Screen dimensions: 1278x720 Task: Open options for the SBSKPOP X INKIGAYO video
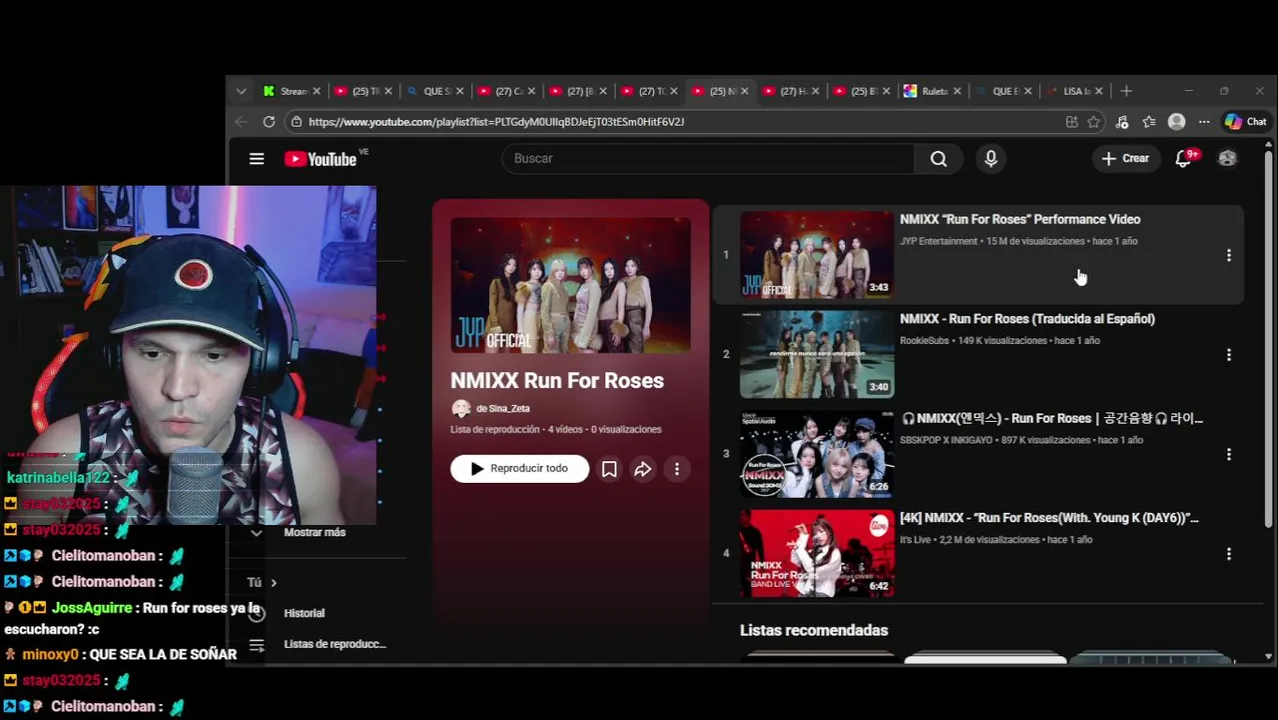pos(1229,454)
